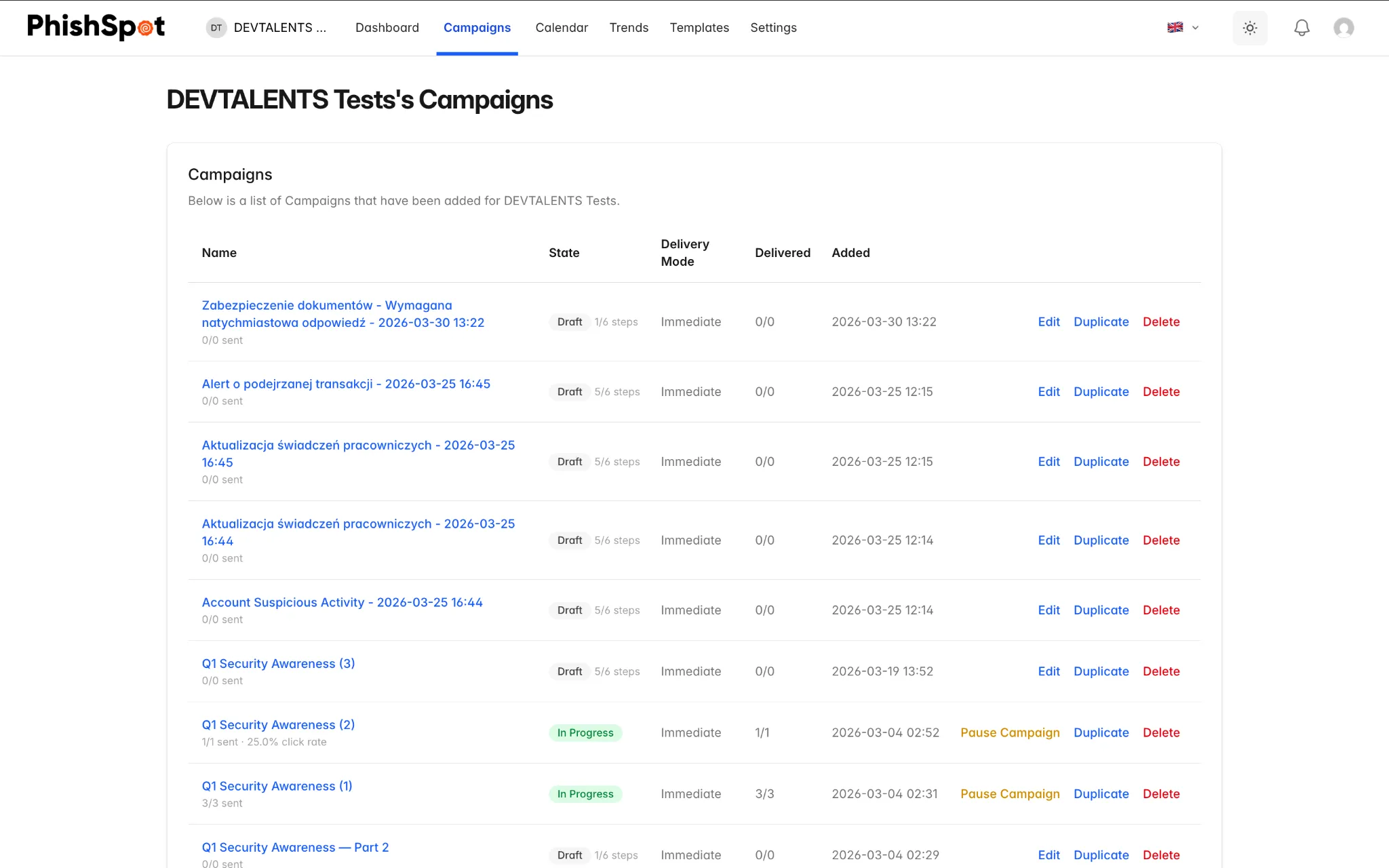This screenshot has height=868, width=1389.
Task: Open the language flag dropdown
Action: [x=1183, y=28]
